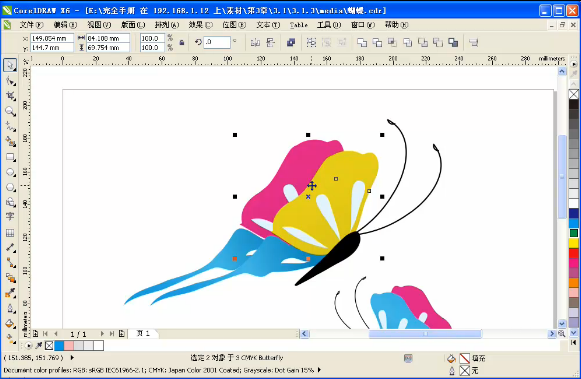Select the Dimension tool

tap(10, 248)
